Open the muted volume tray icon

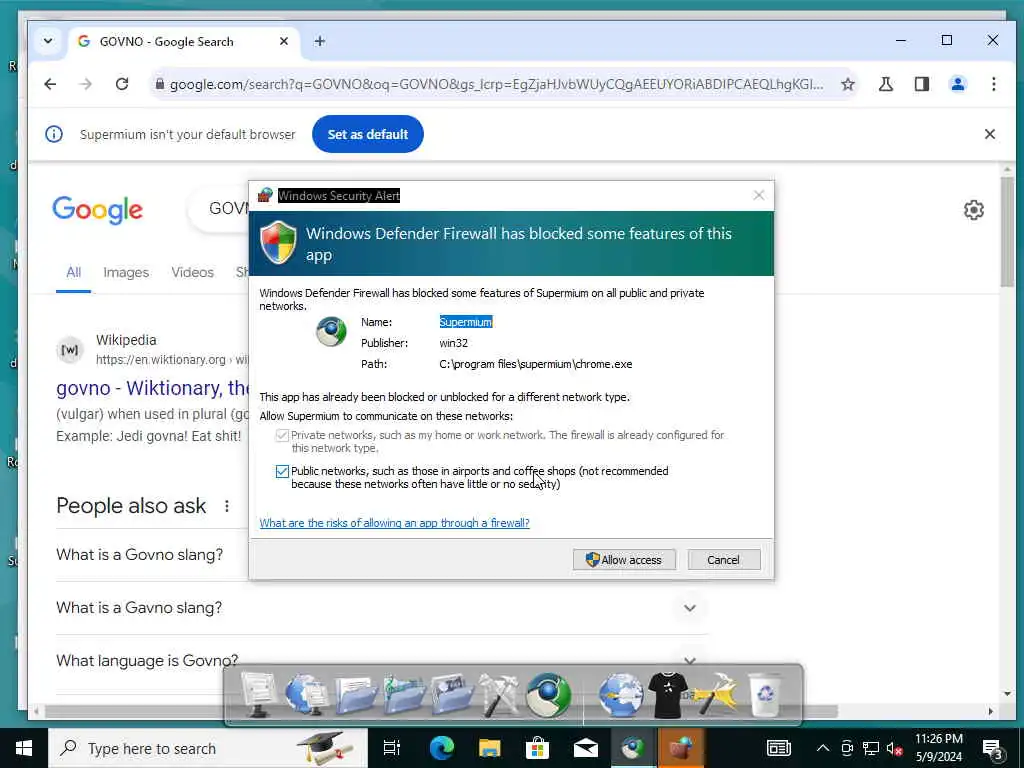894,748
